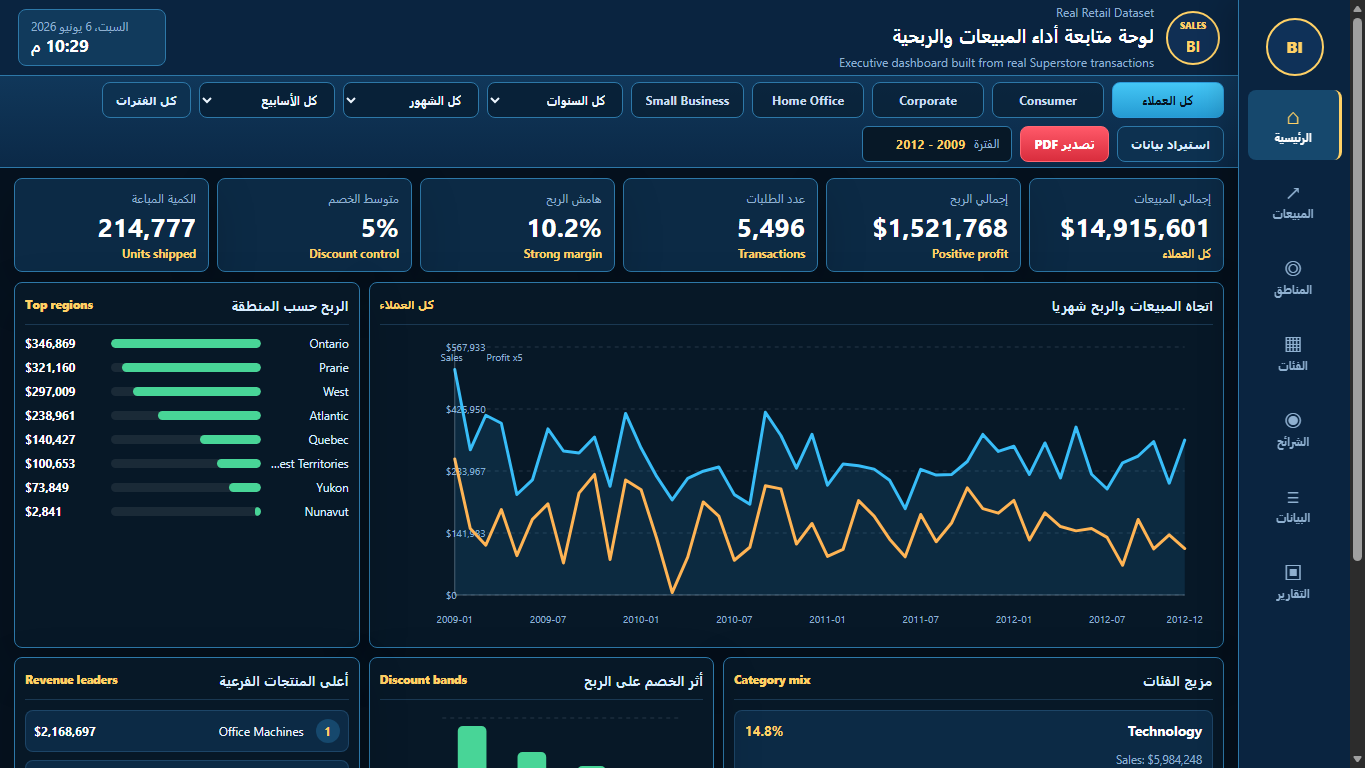Open the data list icon البيانات

tap(1293, 505)
